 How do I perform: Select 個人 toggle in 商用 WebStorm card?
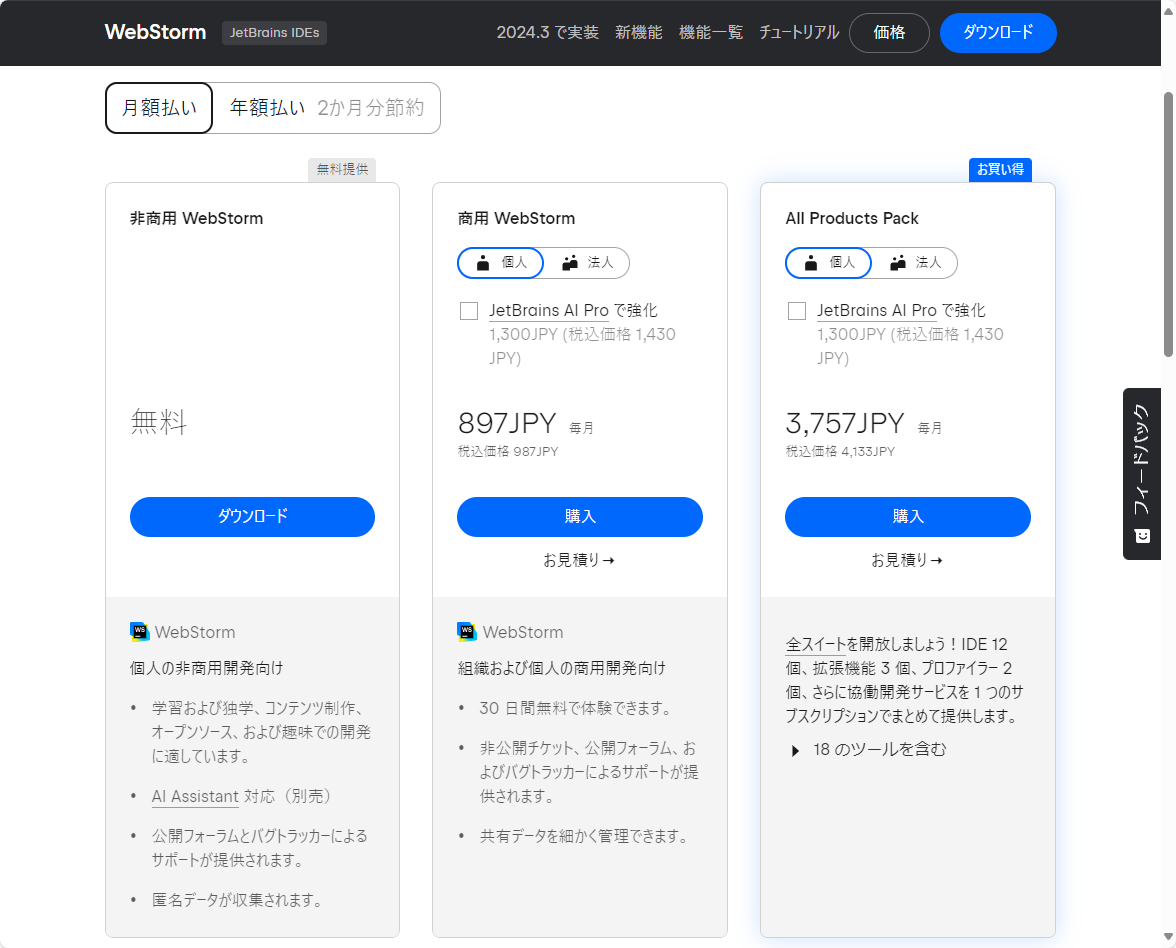[500, 262]
